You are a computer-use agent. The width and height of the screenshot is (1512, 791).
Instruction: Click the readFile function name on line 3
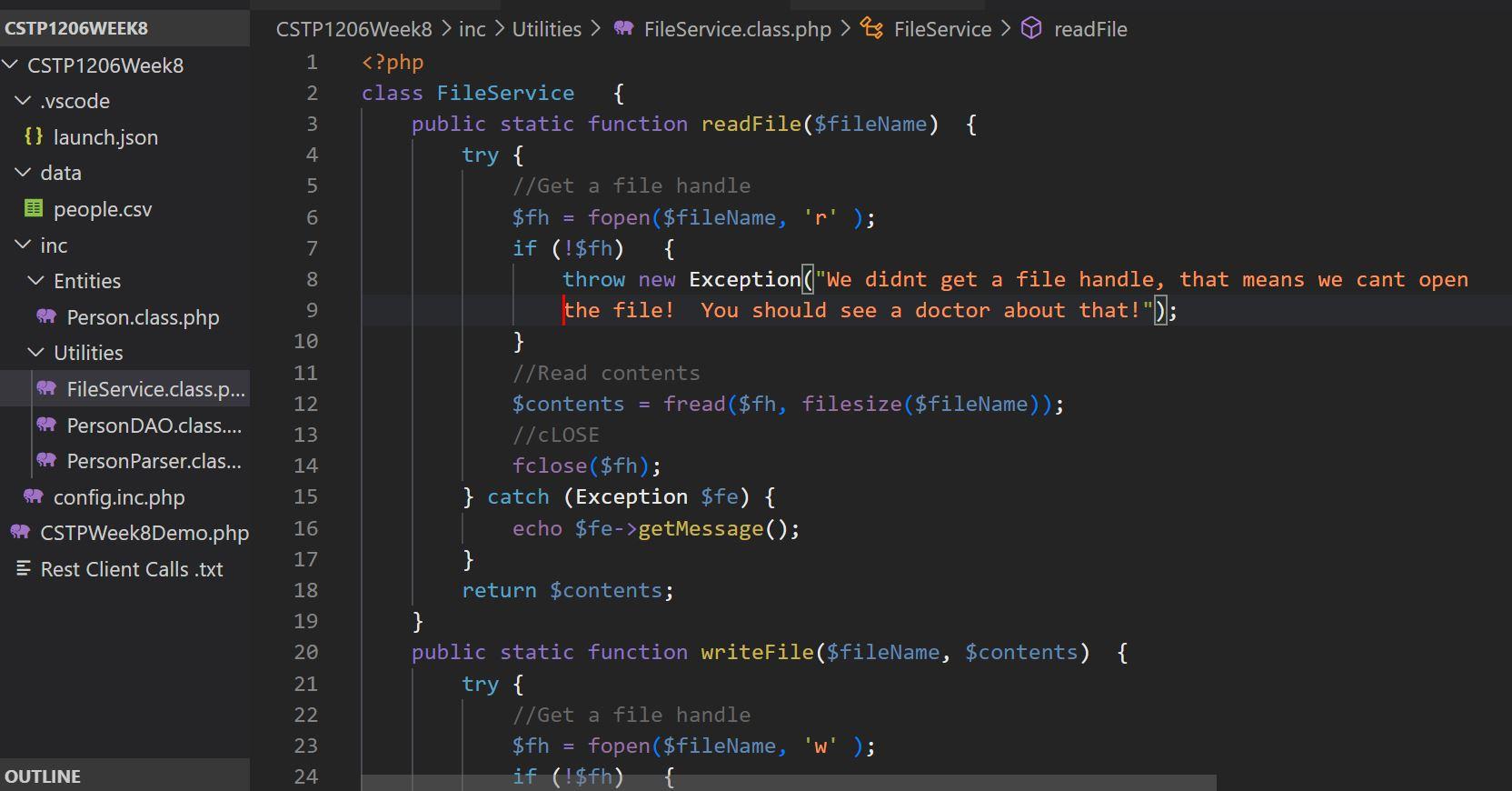pyautogui.click(x=751, y=124)
